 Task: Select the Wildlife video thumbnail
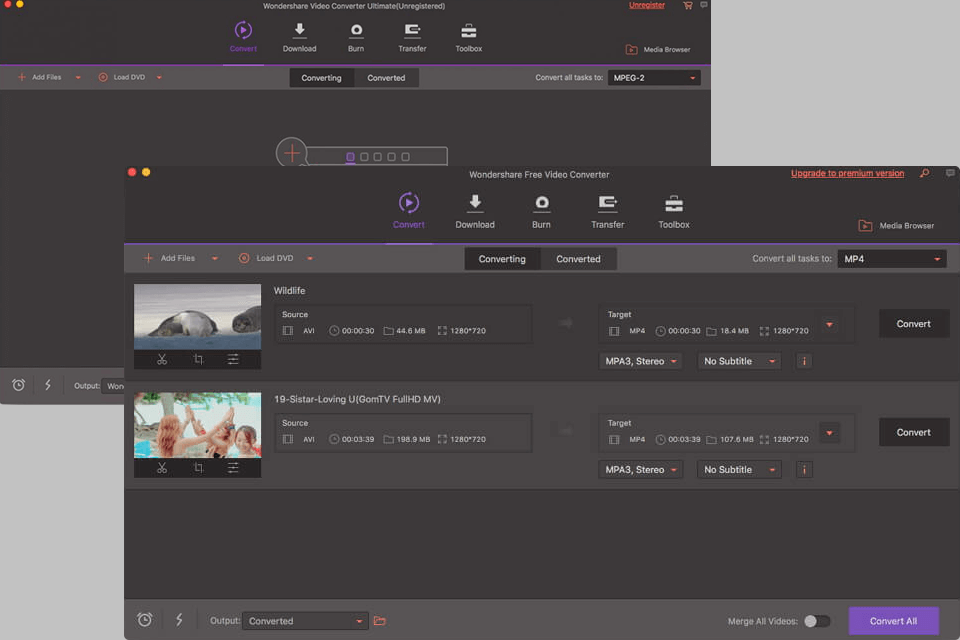pyautogui.click(x=197, y=316)
